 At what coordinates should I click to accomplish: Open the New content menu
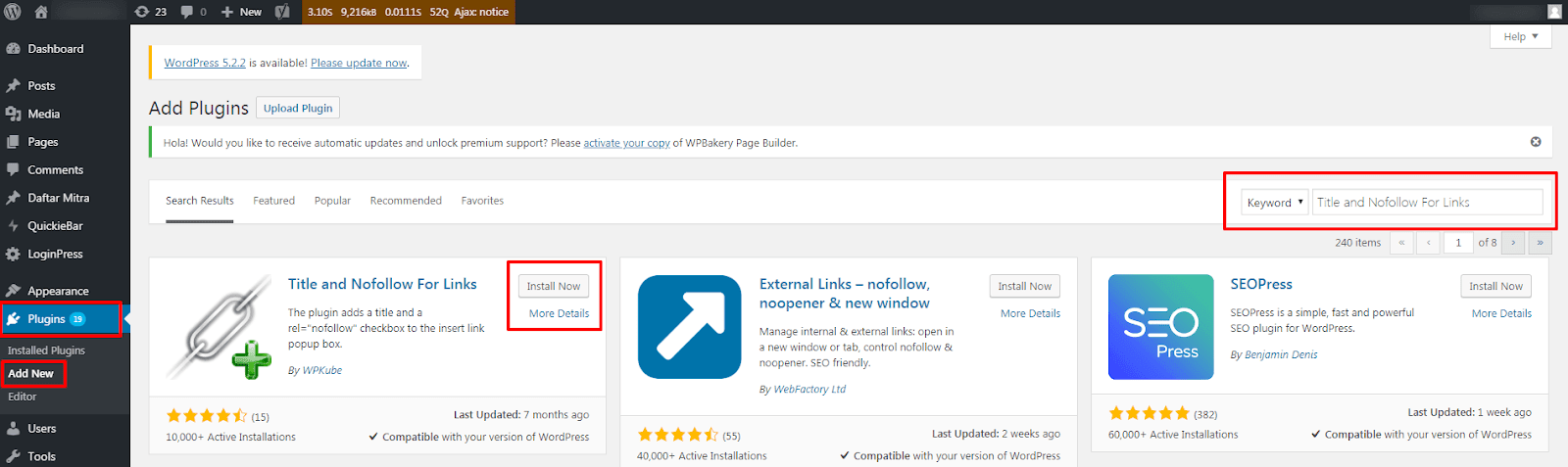click(x=242, y=12)
